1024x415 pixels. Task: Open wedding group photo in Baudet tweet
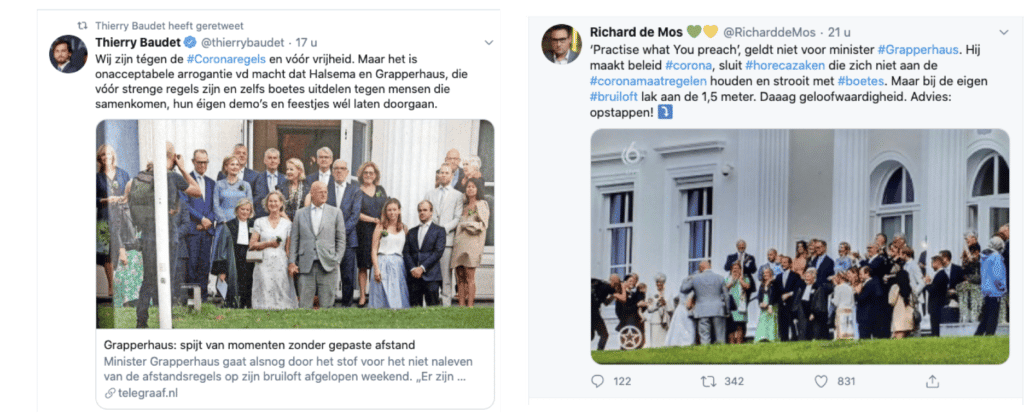point(295,224)
